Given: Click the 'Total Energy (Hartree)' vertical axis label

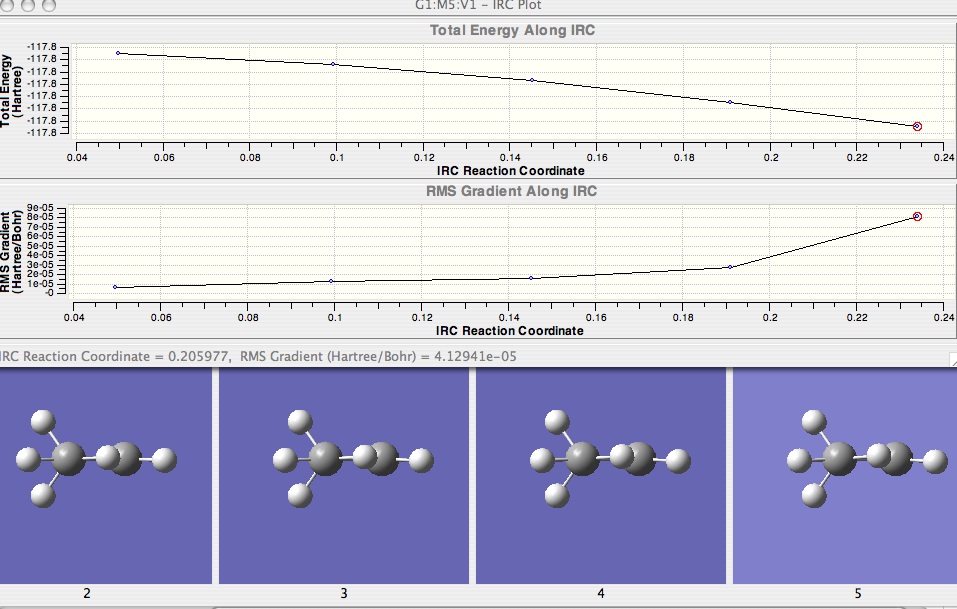Looking at the screenshot, I should click(x=11, y=90).
